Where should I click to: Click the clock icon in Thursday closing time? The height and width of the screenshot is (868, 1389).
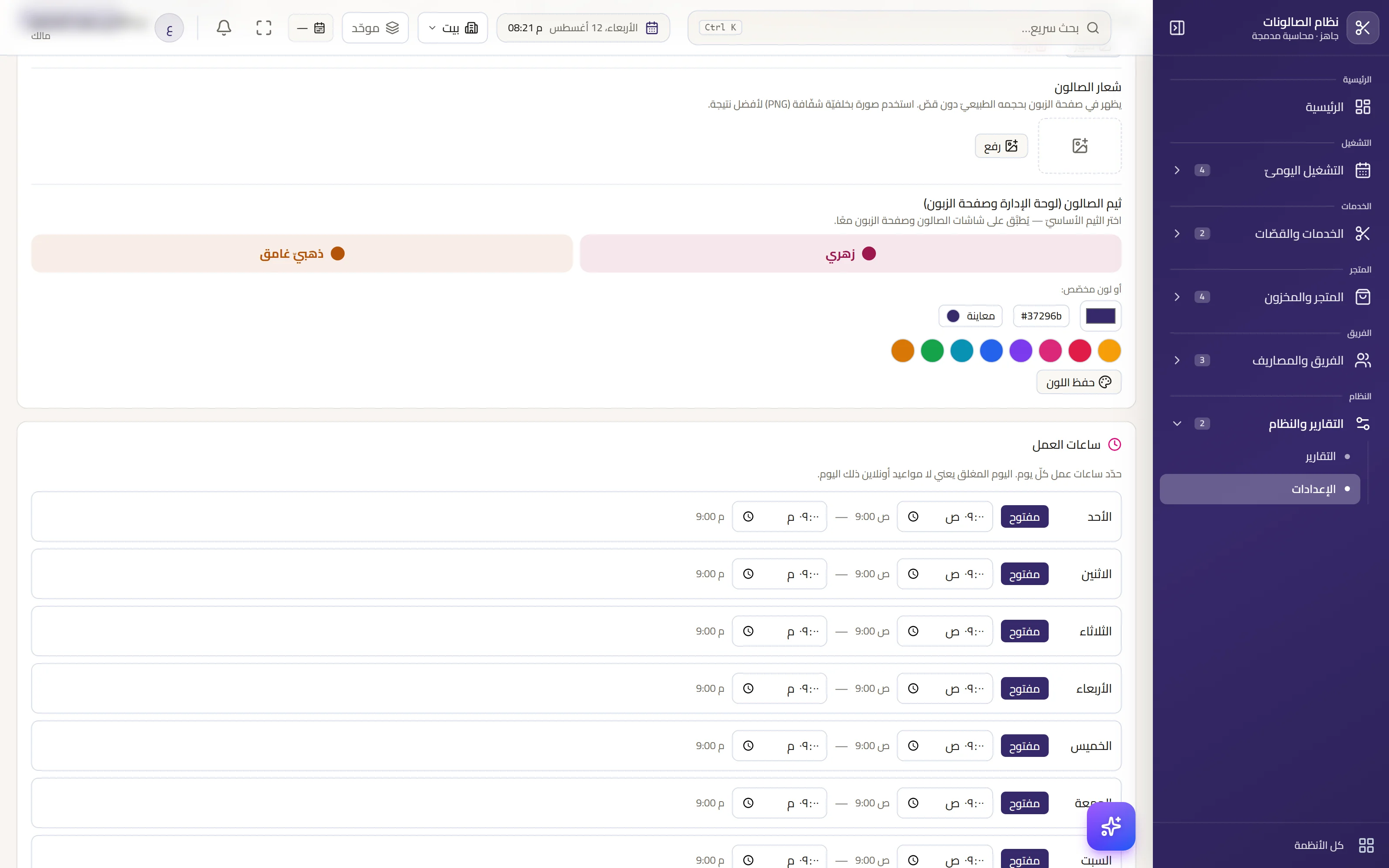click(x=748, y=746)
